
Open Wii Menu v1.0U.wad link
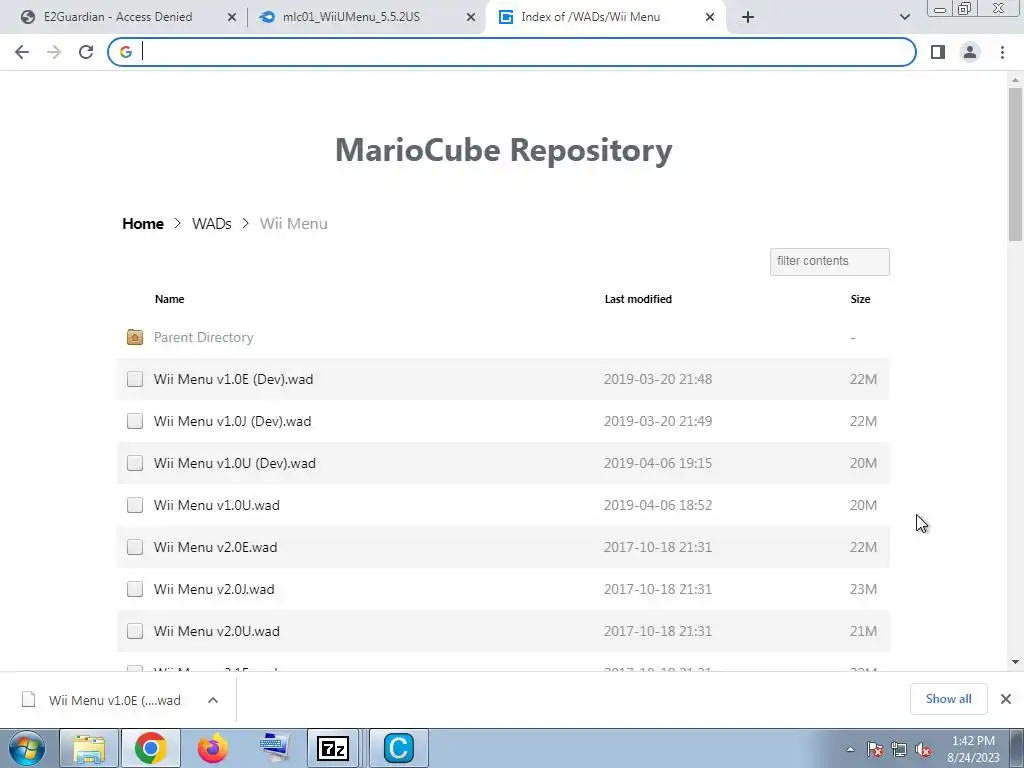[x=217, y=505]
